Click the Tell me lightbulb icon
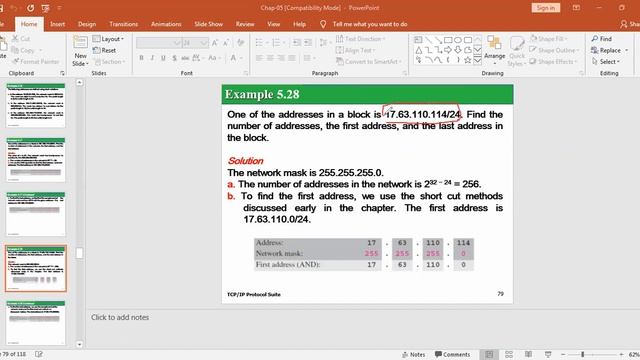This screenshot has height=360, width=640. click(x=323, y=24)
